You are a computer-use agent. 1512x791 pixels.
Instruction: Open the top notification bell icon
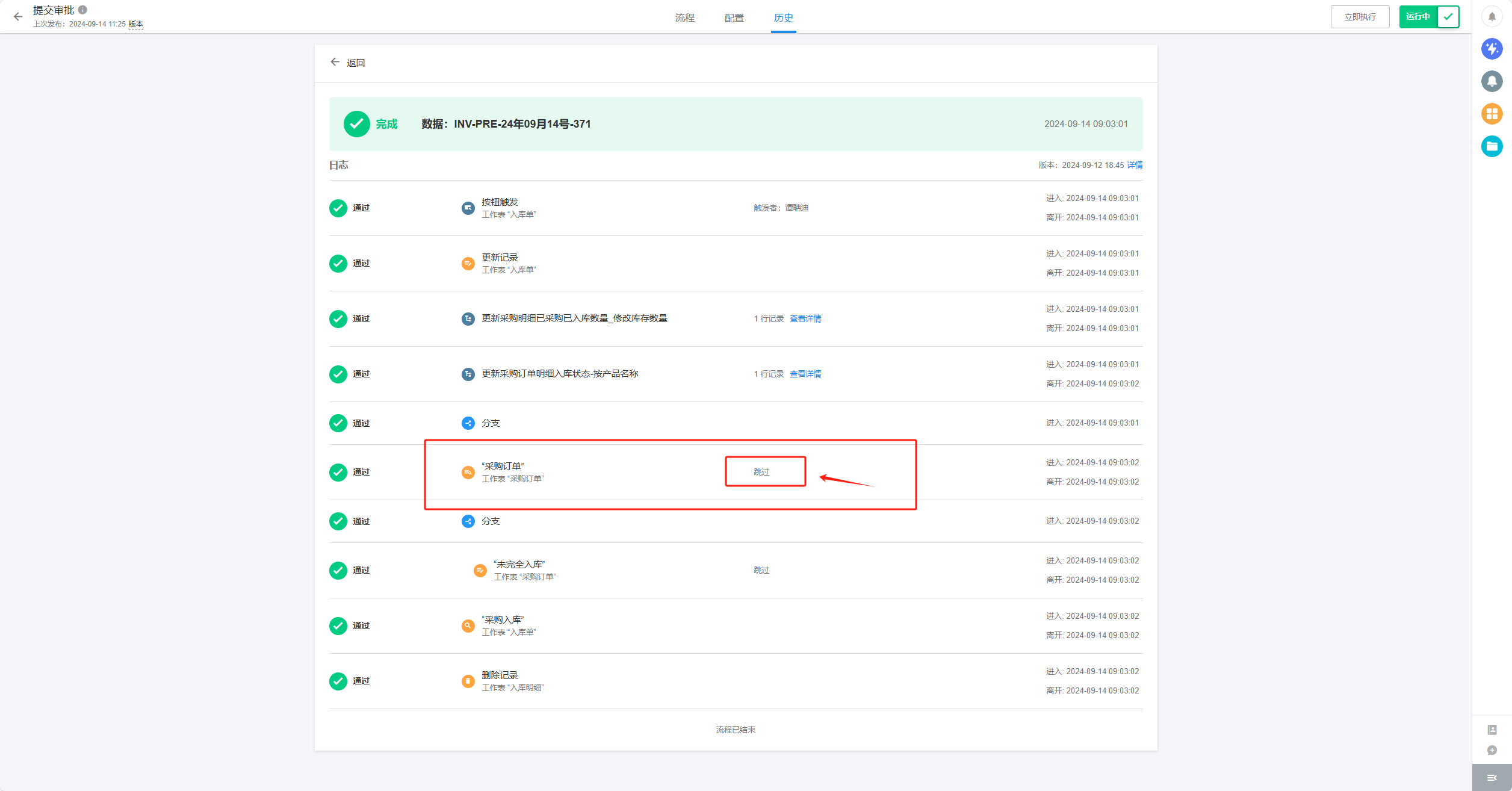coord(1492,17)
